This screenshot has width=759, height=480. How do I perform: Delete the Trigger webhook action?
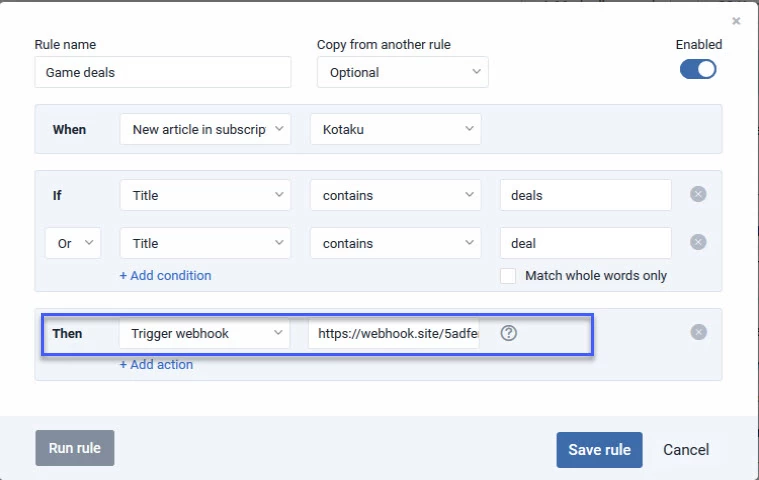[698, 332]
